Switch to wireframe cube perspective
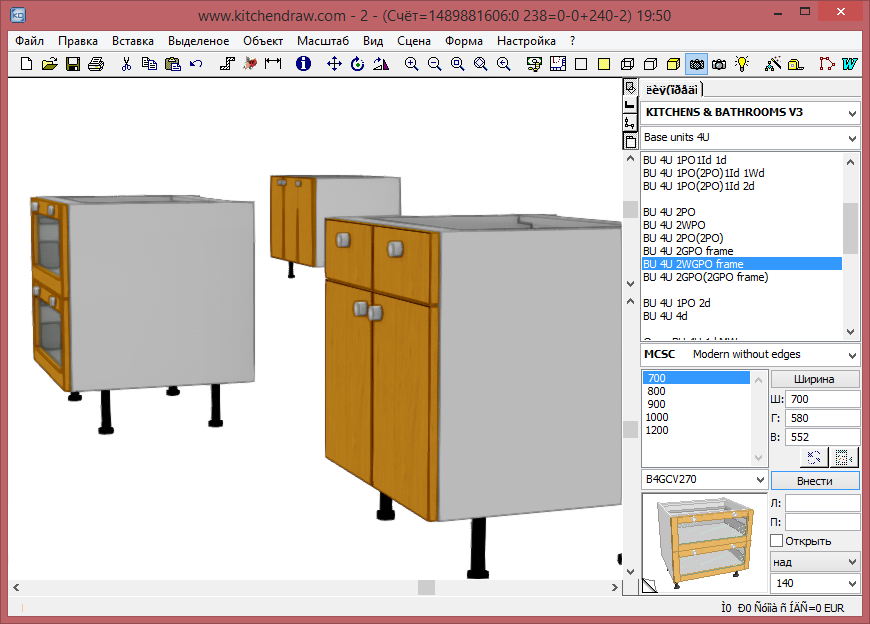 628,64
